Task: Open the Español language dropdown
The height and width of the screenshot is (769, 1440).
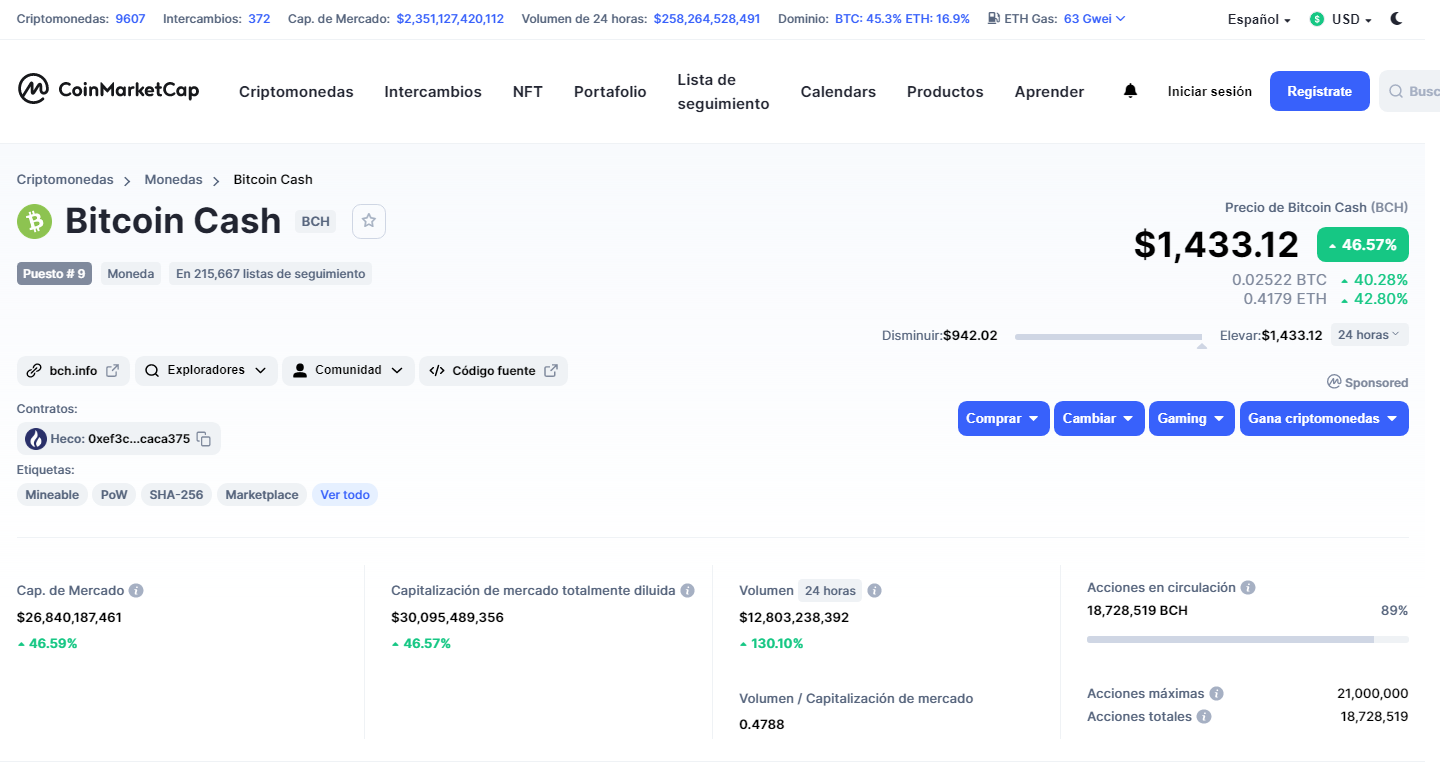Action: (1259, 19)
